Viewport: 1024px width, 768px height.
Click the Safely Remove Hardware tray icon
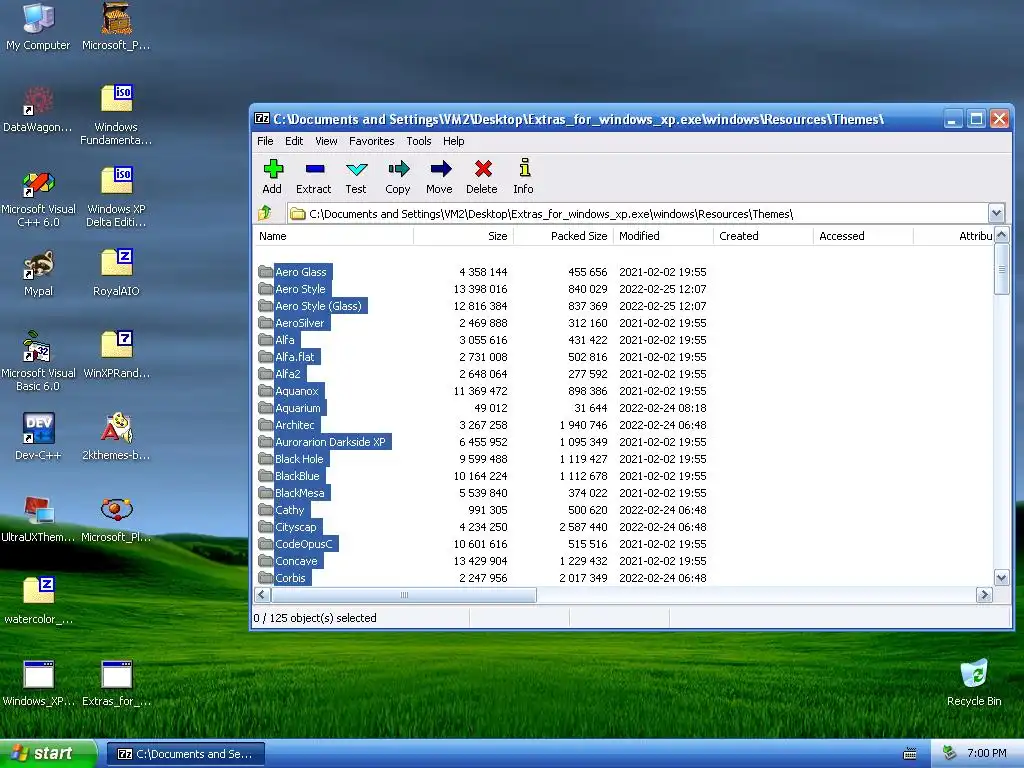pyautogui.click(x=950, y=753)
